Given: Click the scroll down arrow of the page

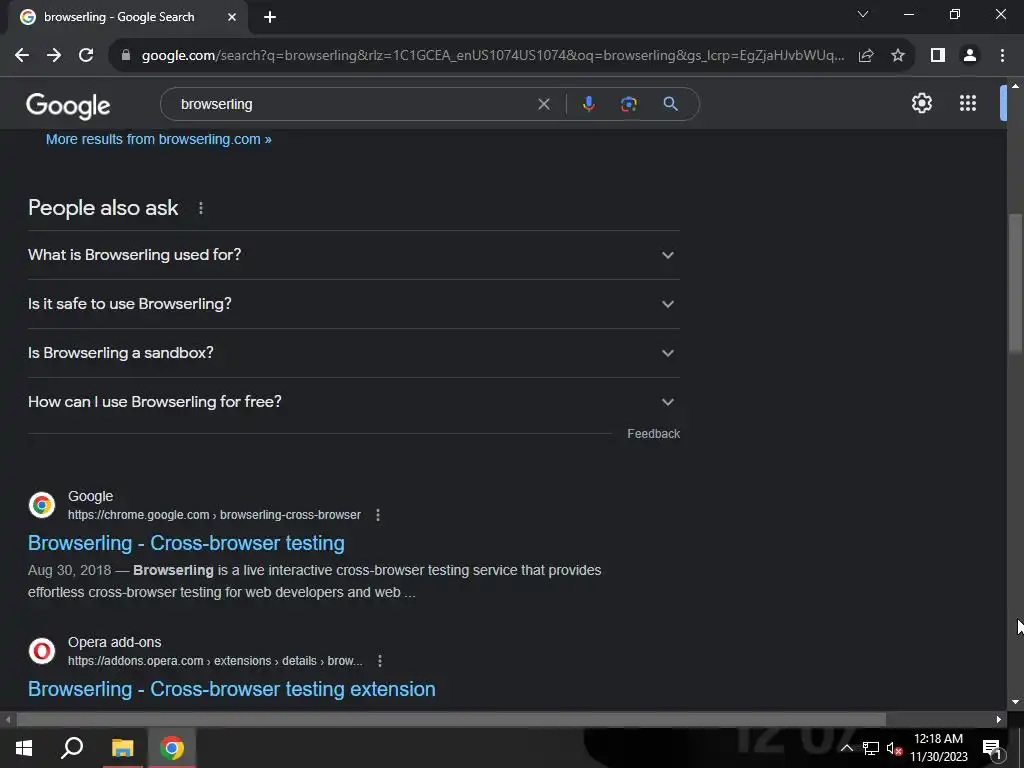Looking at the screenshot, I should (1015, 702).
